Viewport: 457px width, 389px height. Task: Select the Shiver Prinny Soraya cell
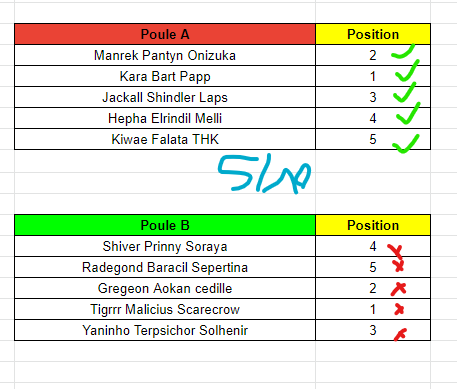pos(165,246)
